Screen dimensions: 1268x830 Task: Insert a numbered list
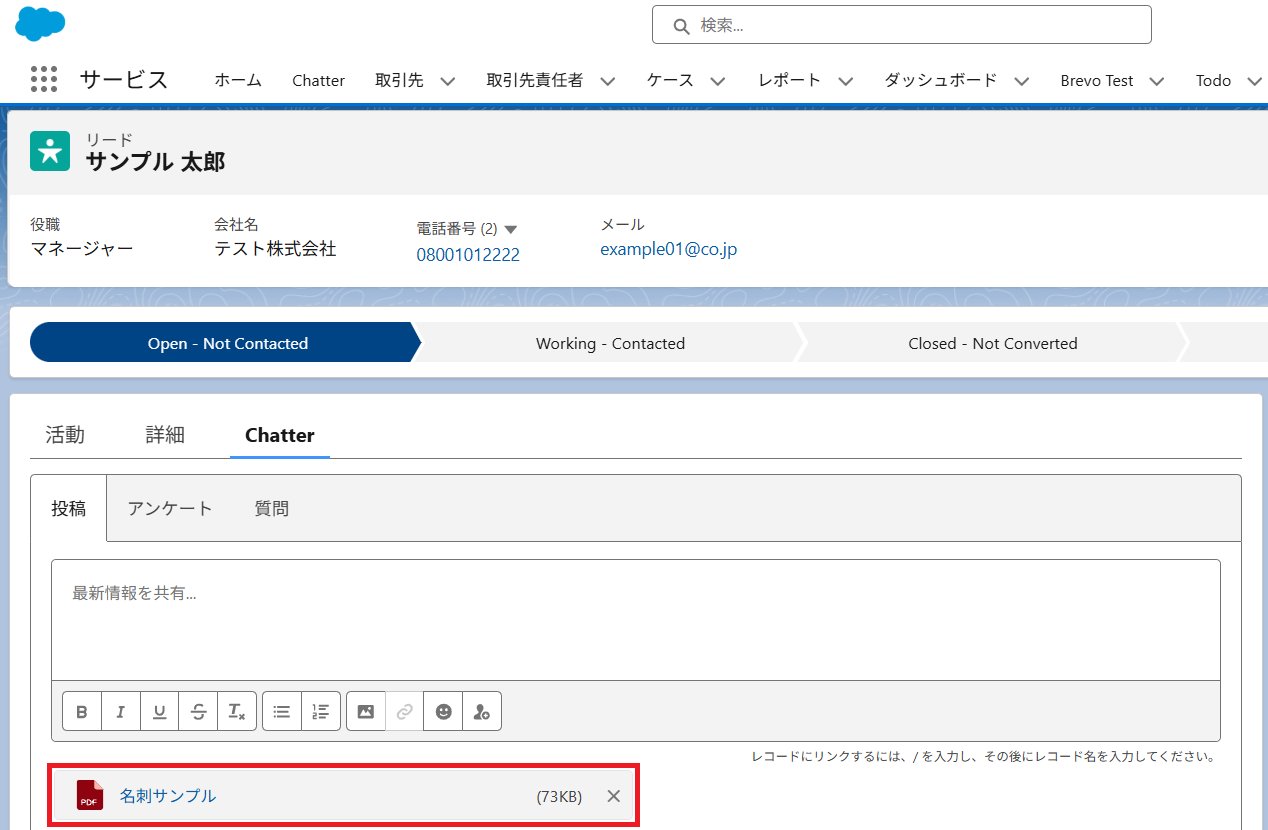(321, 712)
